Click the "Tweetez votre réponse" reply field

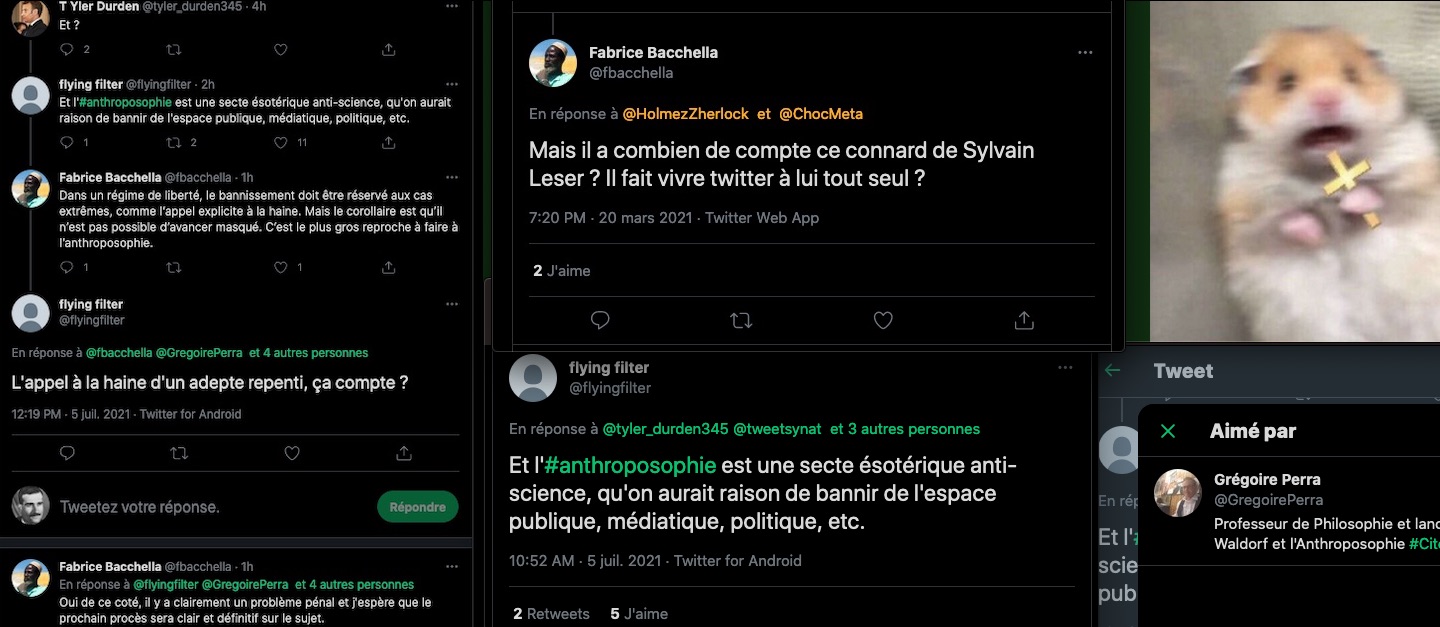tap(200, 507)
